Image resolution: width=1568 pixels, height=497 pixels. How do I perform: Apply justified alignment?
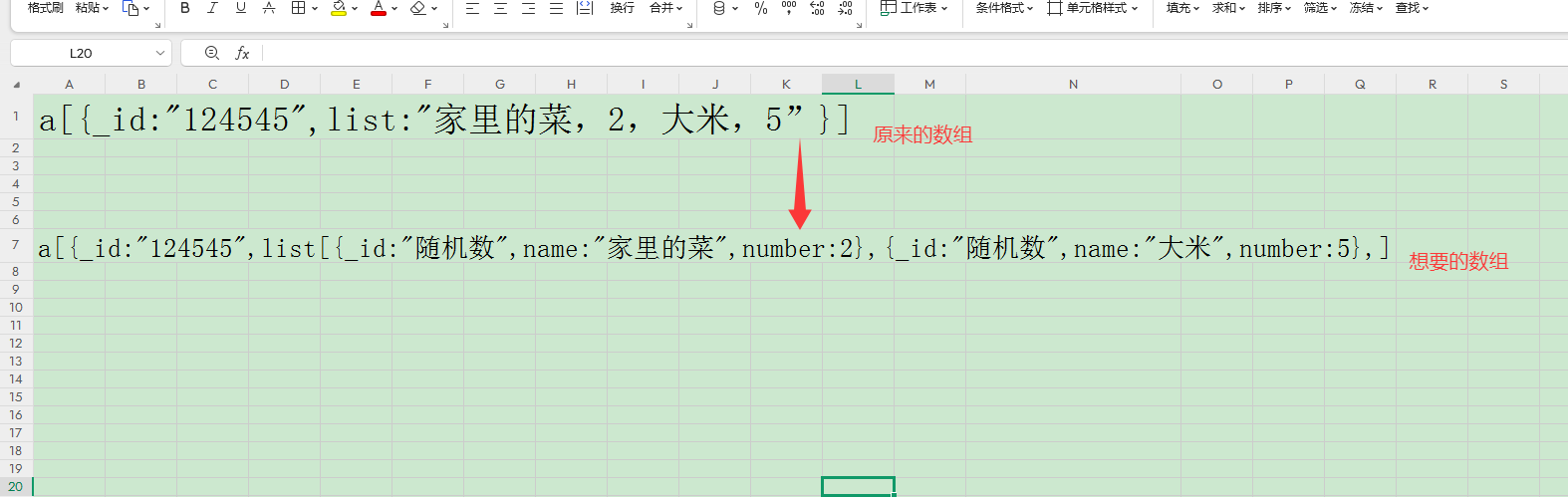[x=556, y=8]
